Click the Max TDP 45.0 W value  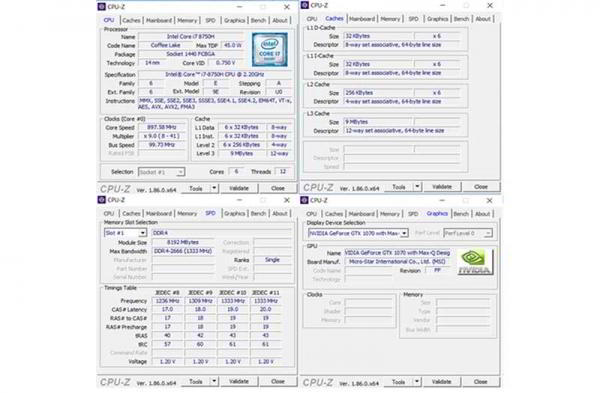(232, 45)
